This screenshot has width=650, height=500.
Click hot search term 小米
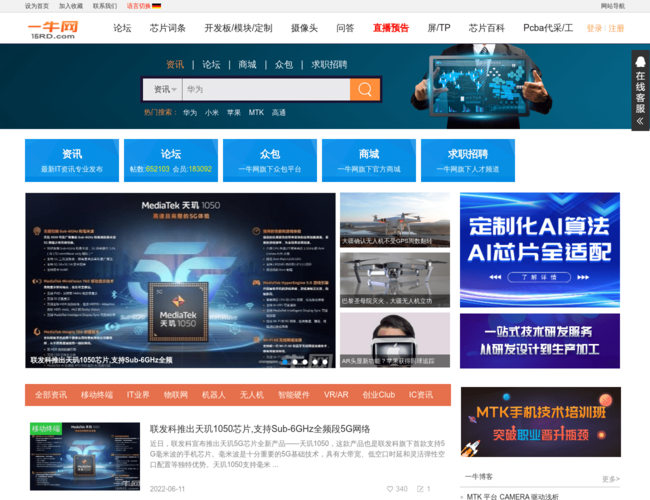tap(212, 112)
